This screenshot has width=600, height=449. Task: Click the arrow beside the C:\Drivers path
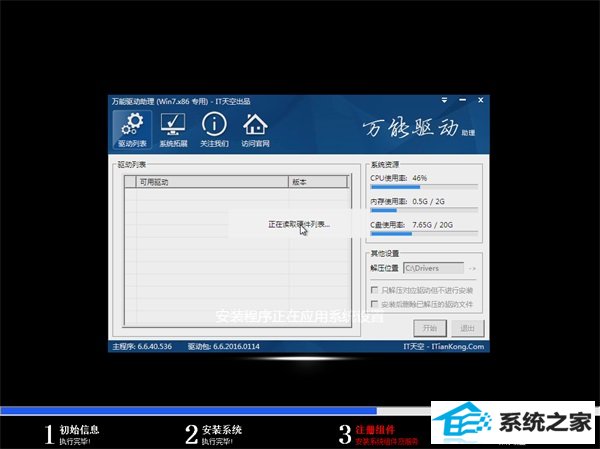pos(472,268)
